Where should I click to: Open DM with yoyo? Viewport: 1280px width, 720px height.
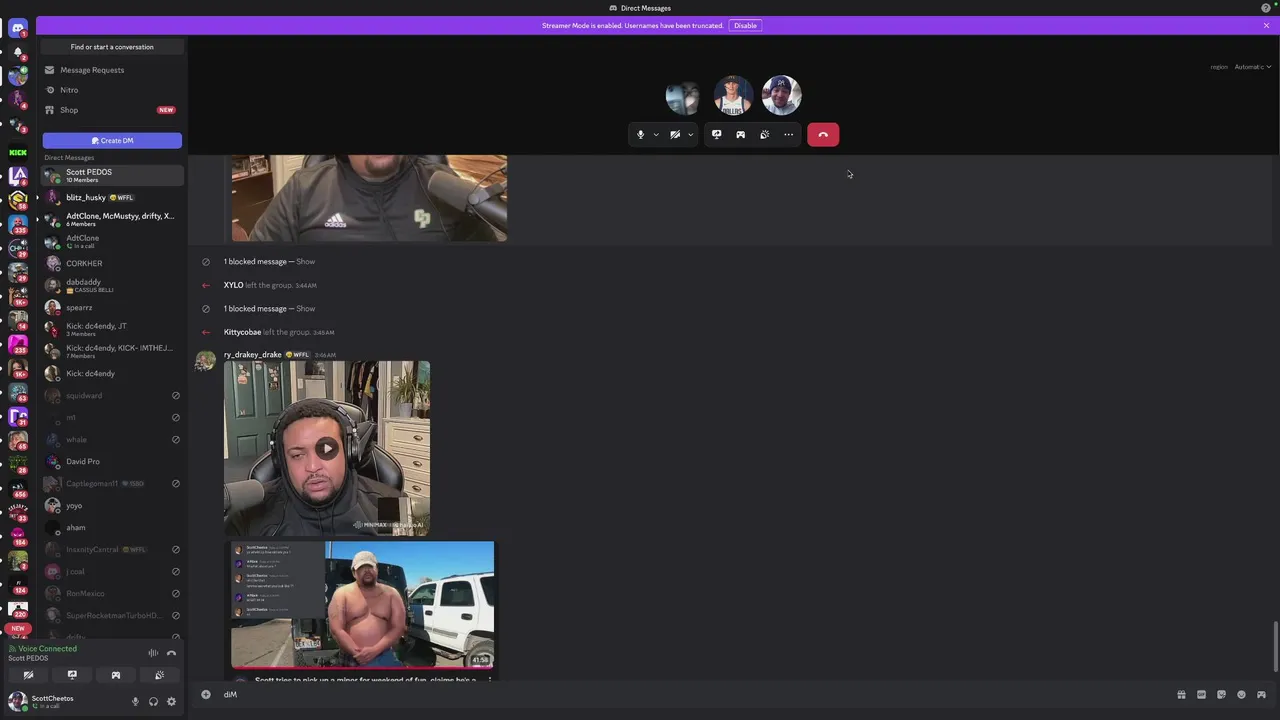click(x=112, y=505)
